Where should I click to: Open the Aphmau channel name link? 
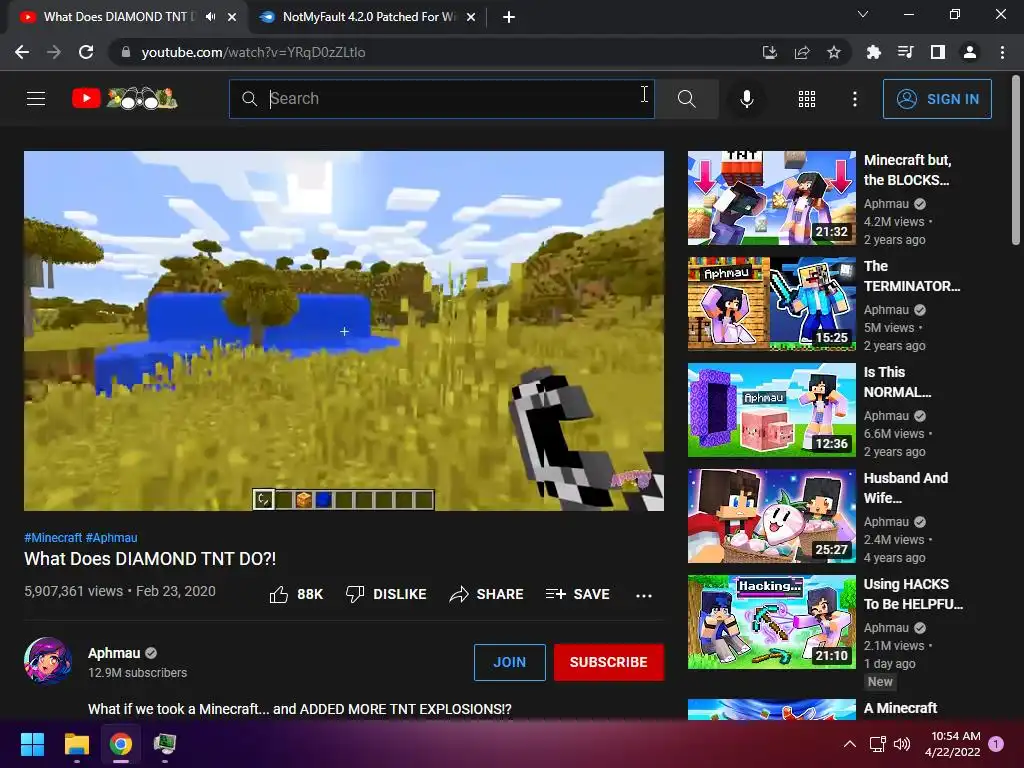114,653
